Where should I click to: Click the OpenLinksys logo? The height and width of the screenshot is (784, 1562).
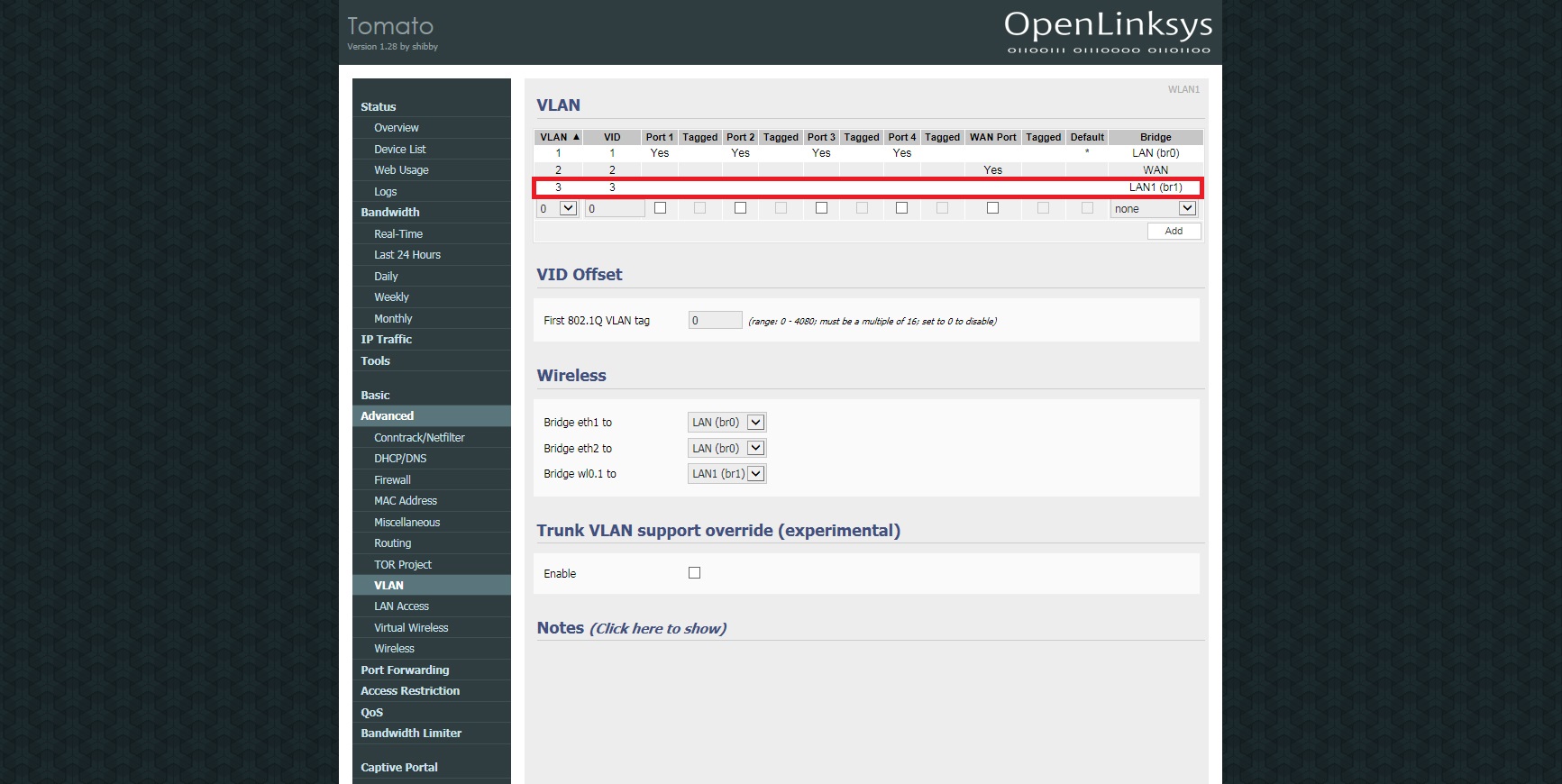(1108, 32)
